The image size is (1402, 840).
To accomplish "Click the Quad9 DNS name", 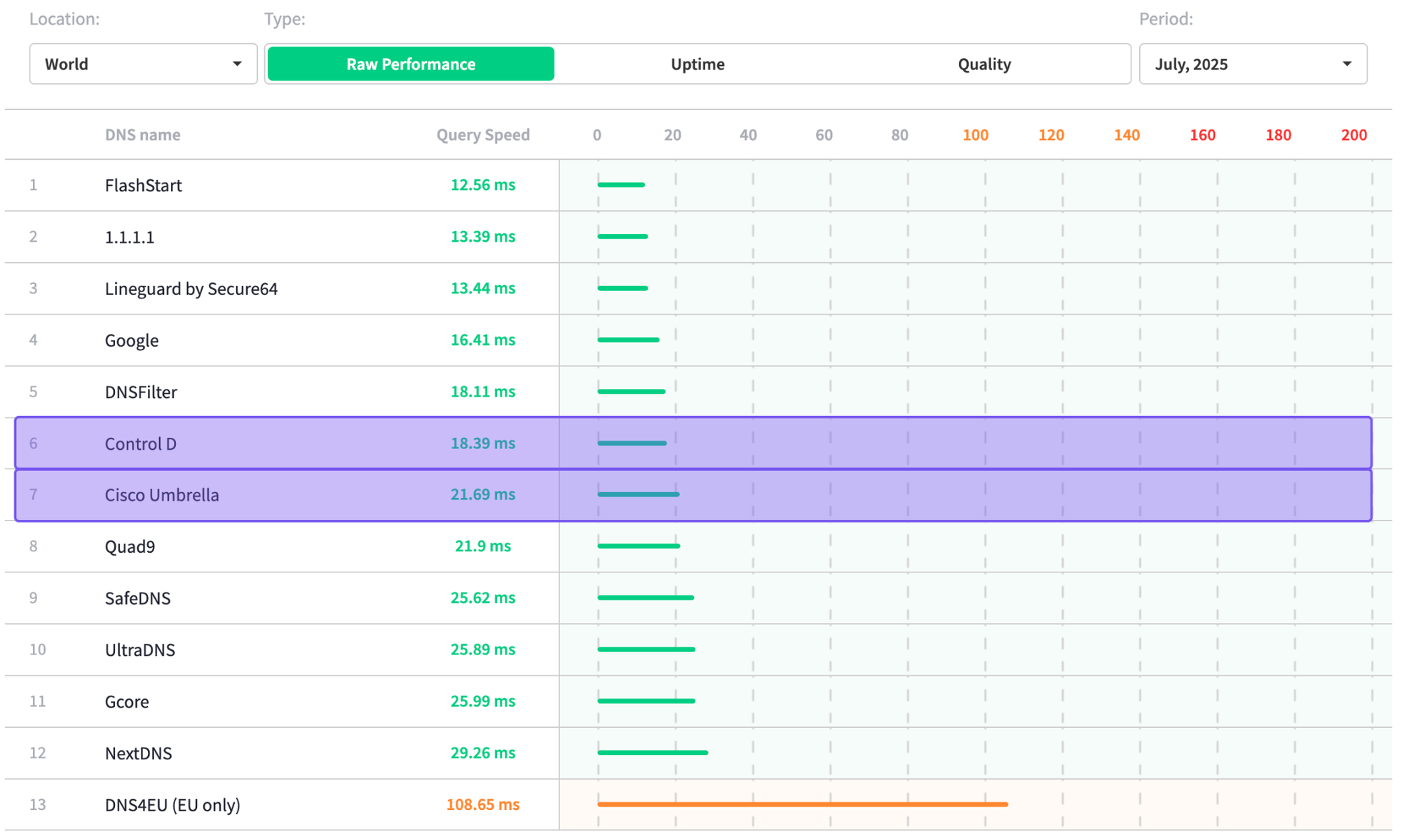I will coord(130,546).
